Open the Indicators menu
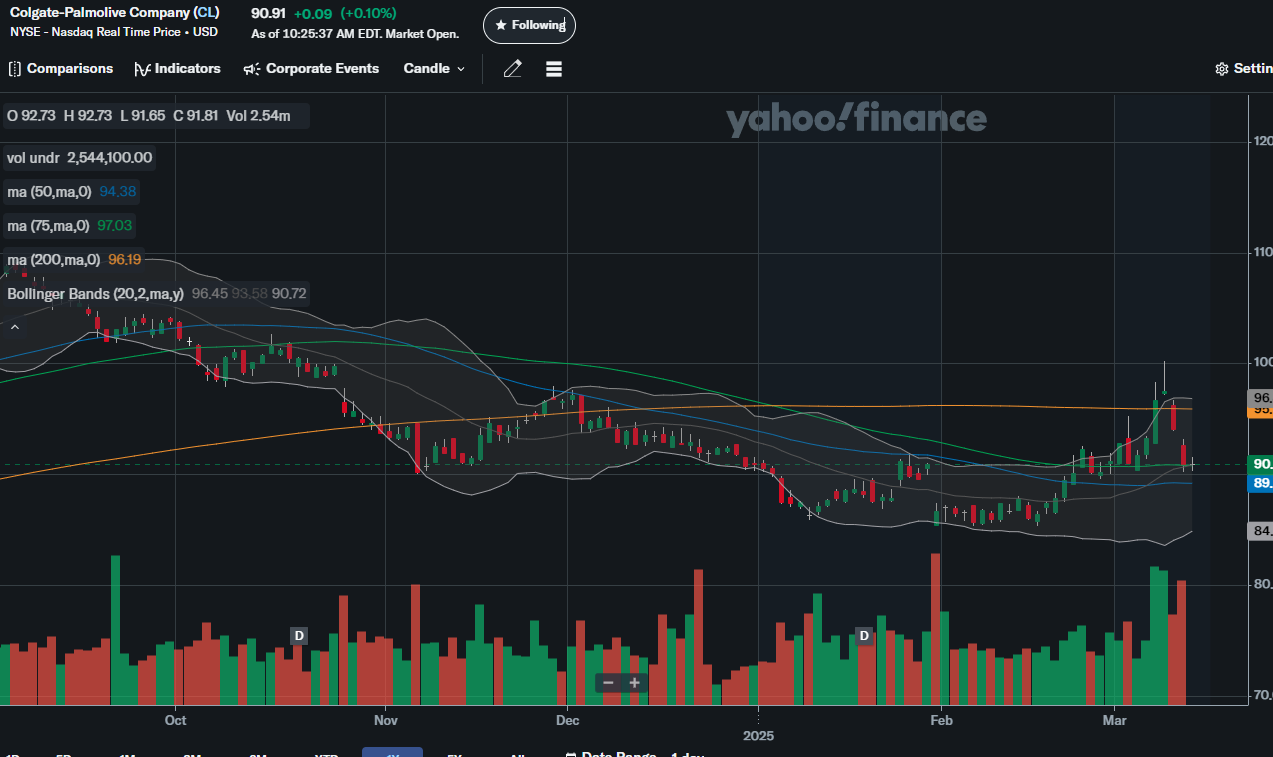 [177, 69]
